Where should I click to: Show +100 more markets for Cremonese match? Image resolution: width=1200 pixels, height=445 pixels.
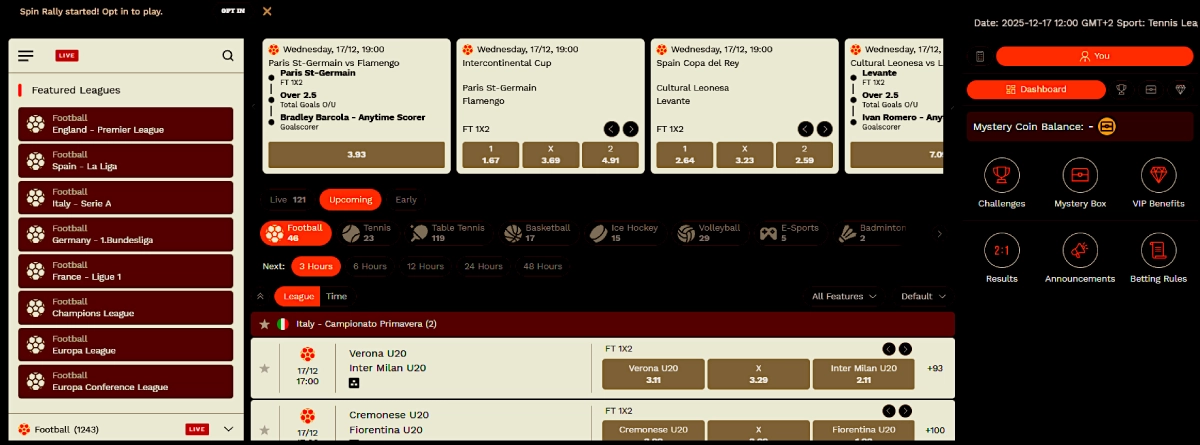pos(936,430)
